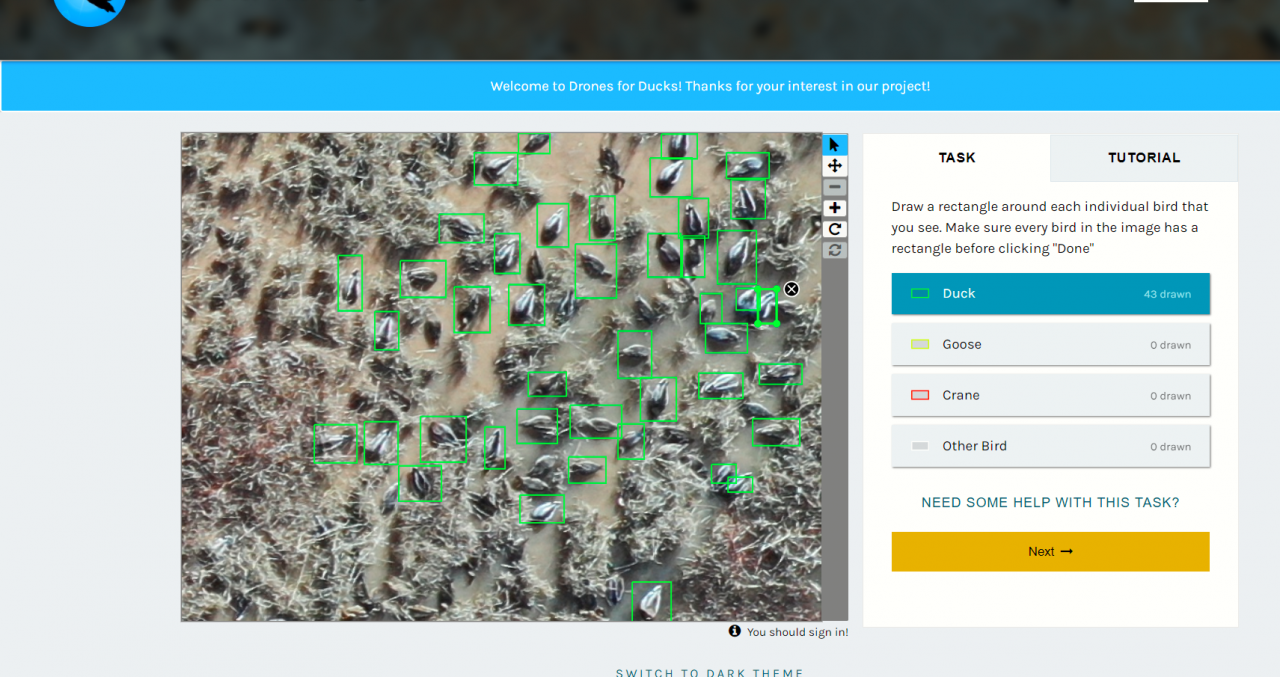Click Switch to Dark Theme link
Image resolution: width=1280 pixels, height=677 pixels.
[x=710, y=672]
